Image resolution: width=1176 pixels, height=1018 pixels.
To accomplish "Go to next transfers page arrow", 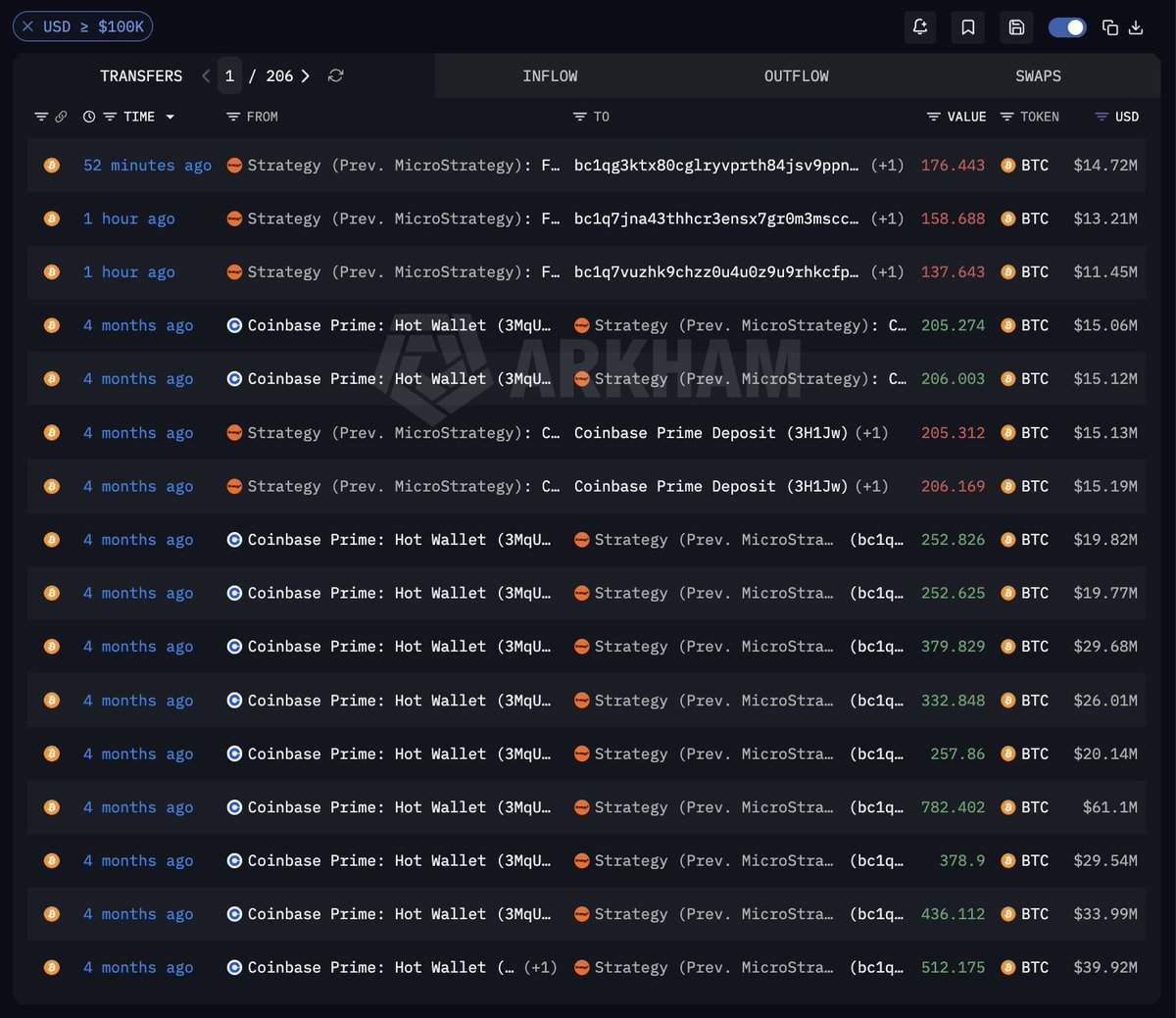I will point(305,75).
